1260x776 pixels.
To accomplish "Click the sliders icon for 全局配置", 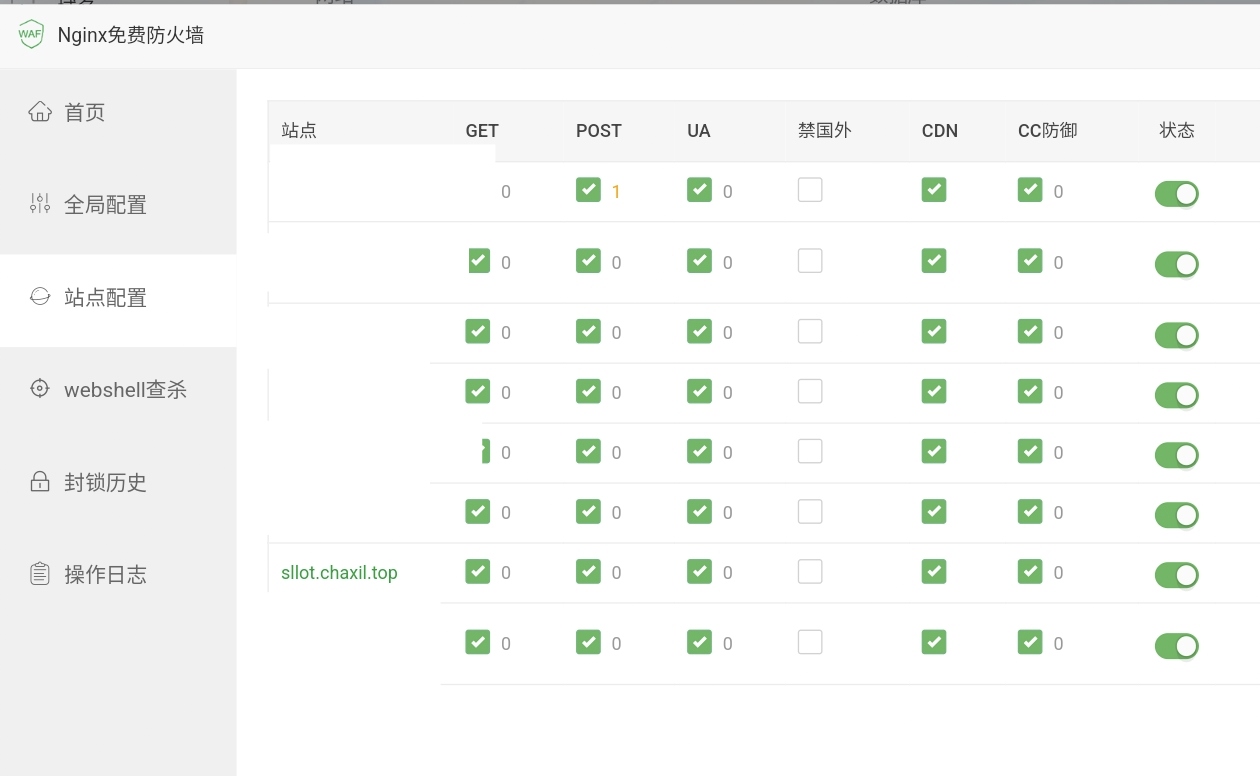I will 40,205.
